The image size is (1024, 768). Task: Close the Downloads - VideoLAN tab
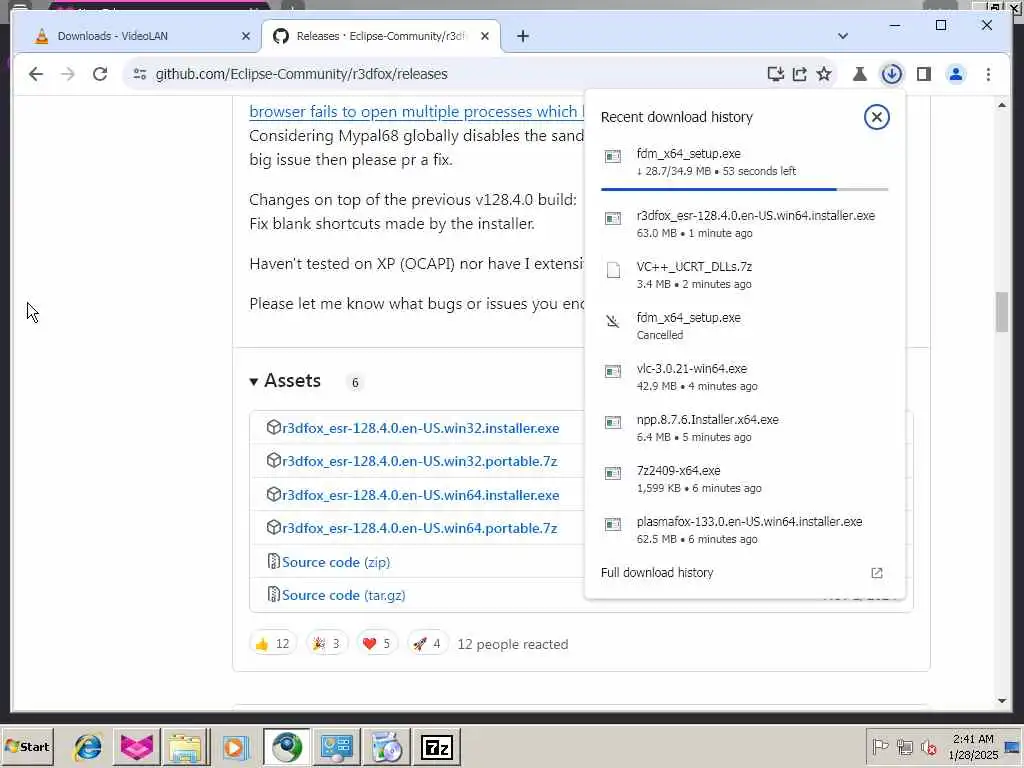pyautogui.click(x=246, y=36)
